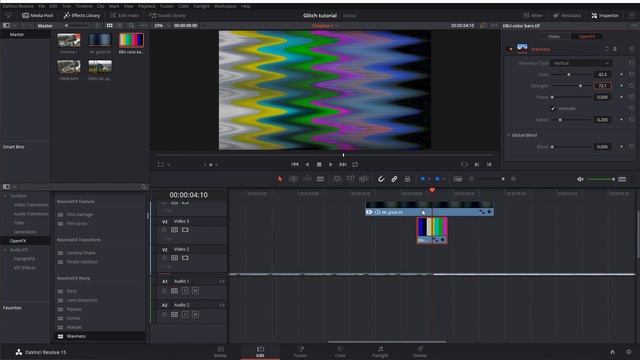640x360 pixels.
Task: Open the Edit Index panel
Action: (x=124, y=16)
